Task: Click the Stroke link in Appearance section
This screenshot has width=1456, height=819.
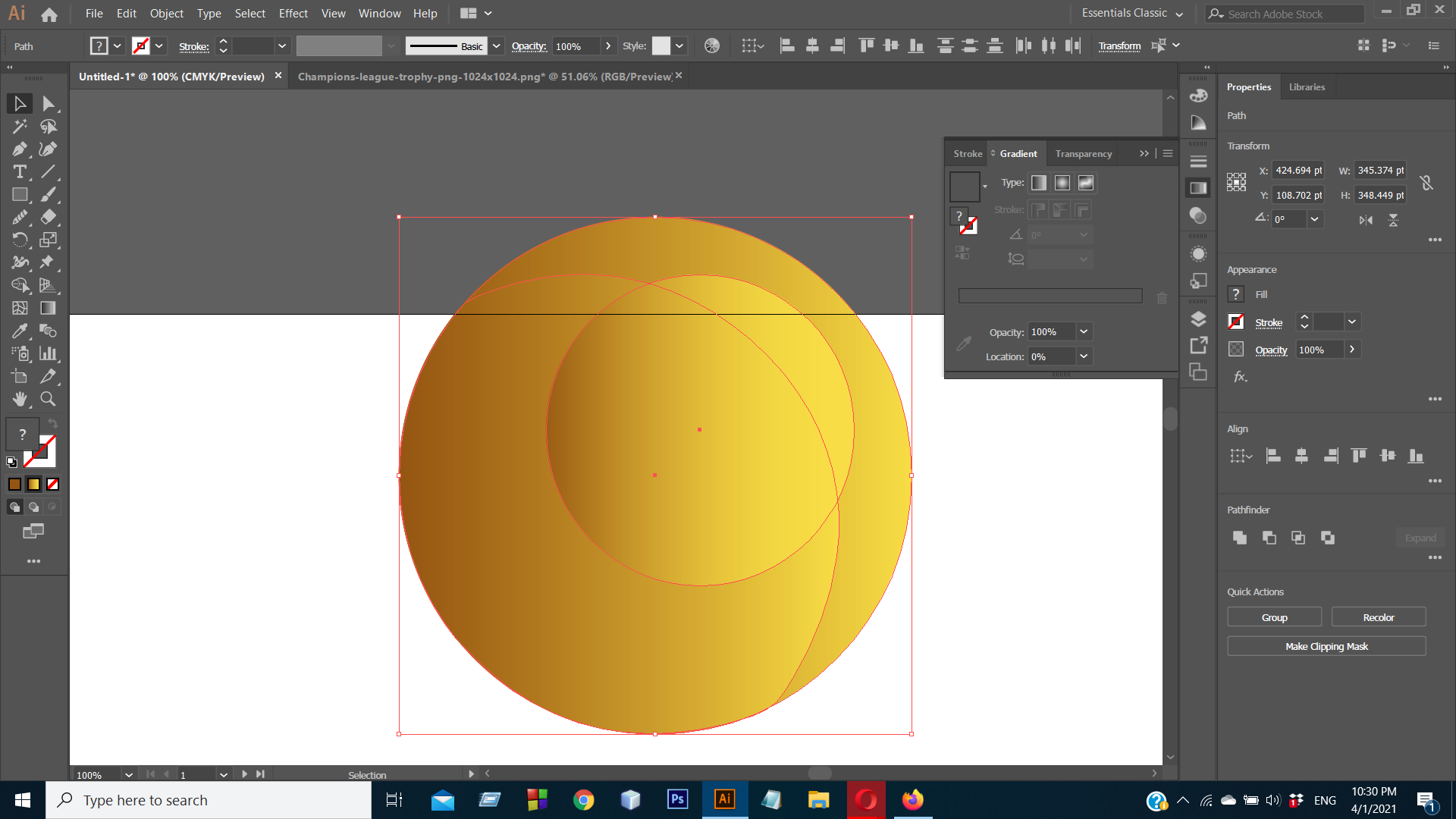Action: click(1269, 322)
